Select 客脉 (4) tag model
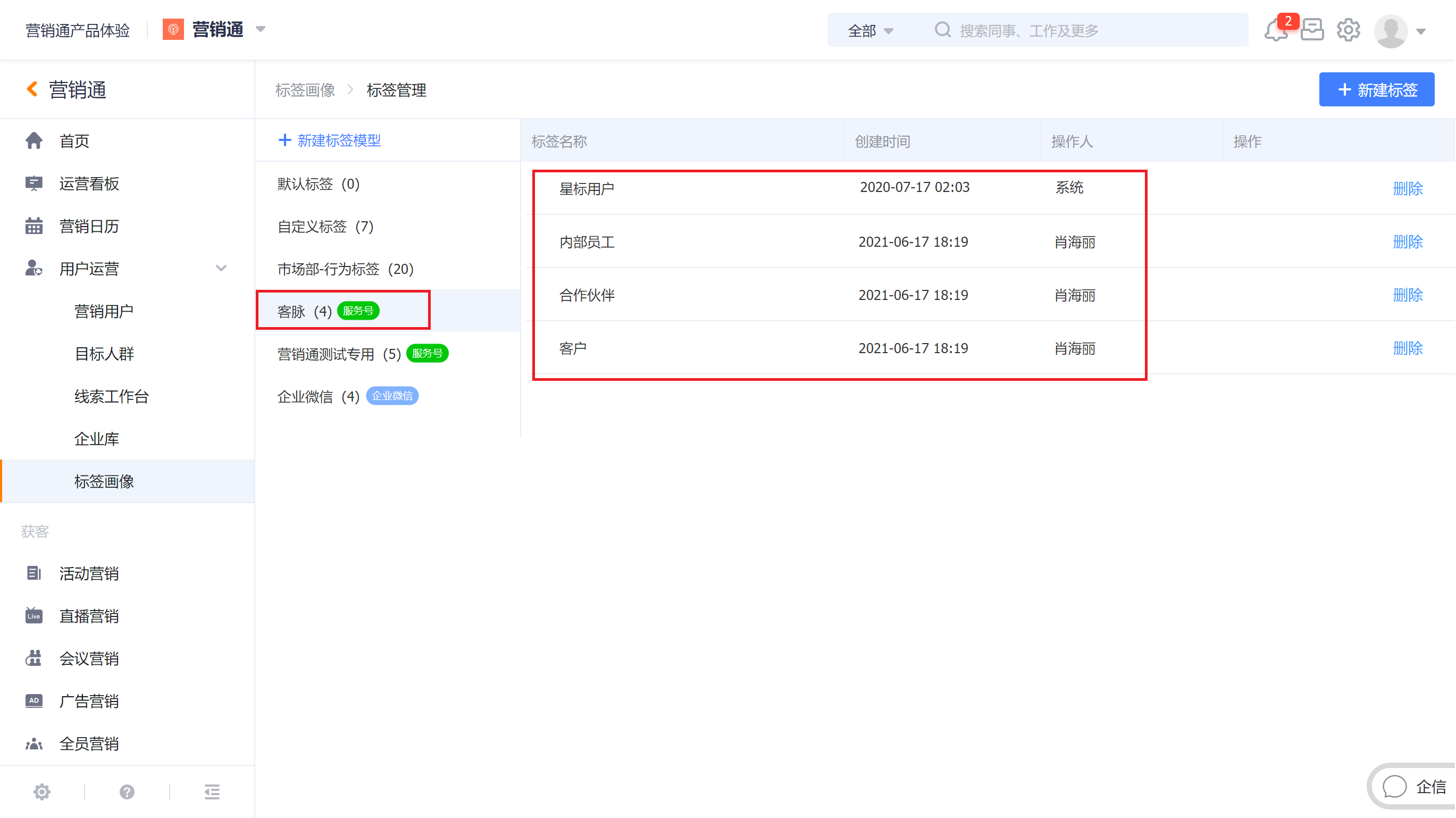This screenshot has height=818, width=1456. [x=388, y=311]
